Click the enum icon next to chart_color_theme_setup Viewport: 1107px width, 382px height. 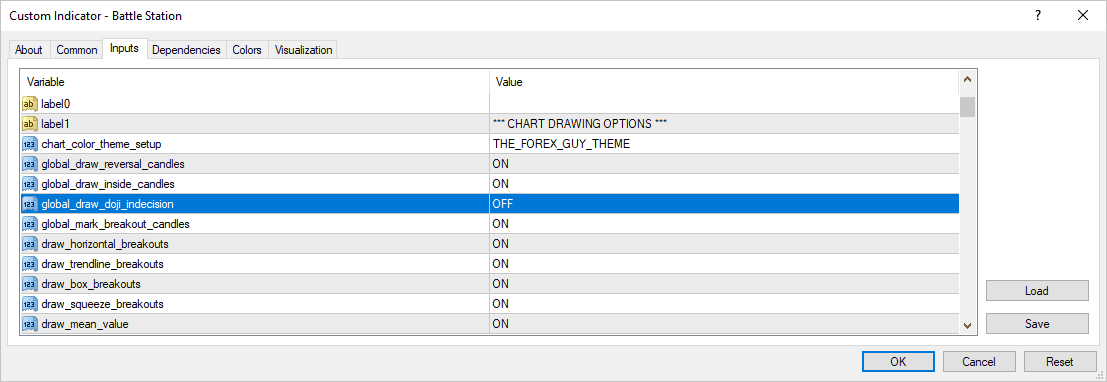coord(30,144)
